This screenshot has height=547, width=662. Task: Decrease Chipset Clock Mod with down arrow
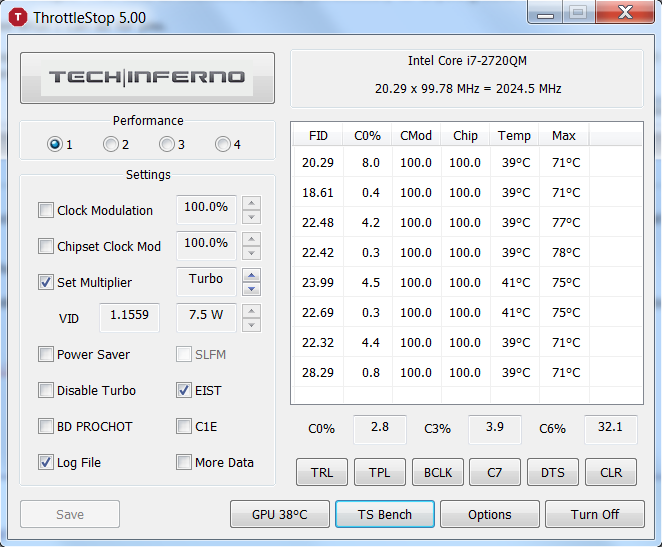[252, 253]
